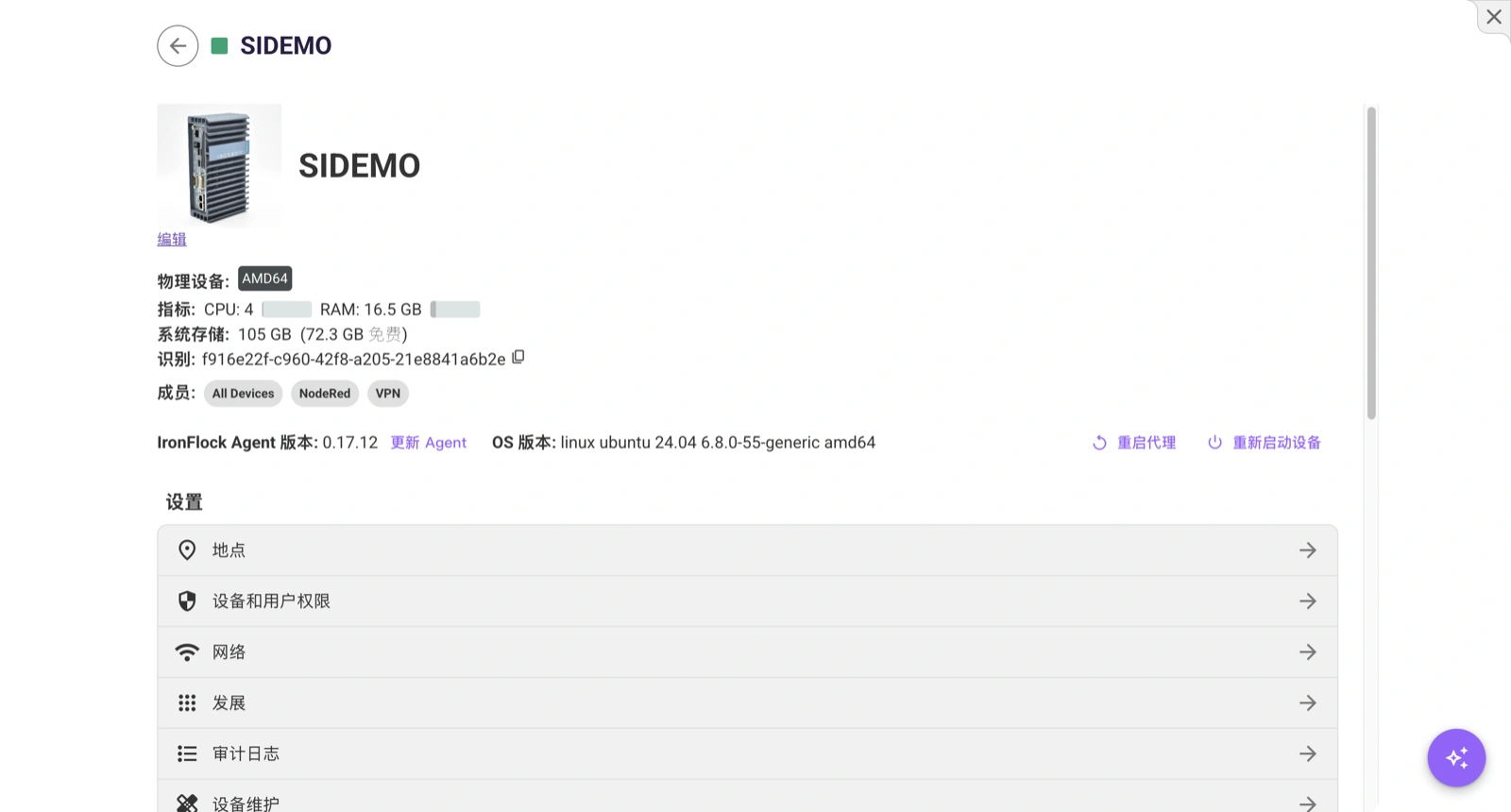Click the 编辑 link under device image
This screenshot has width=1511, height=812.
(x=172, y=239)
